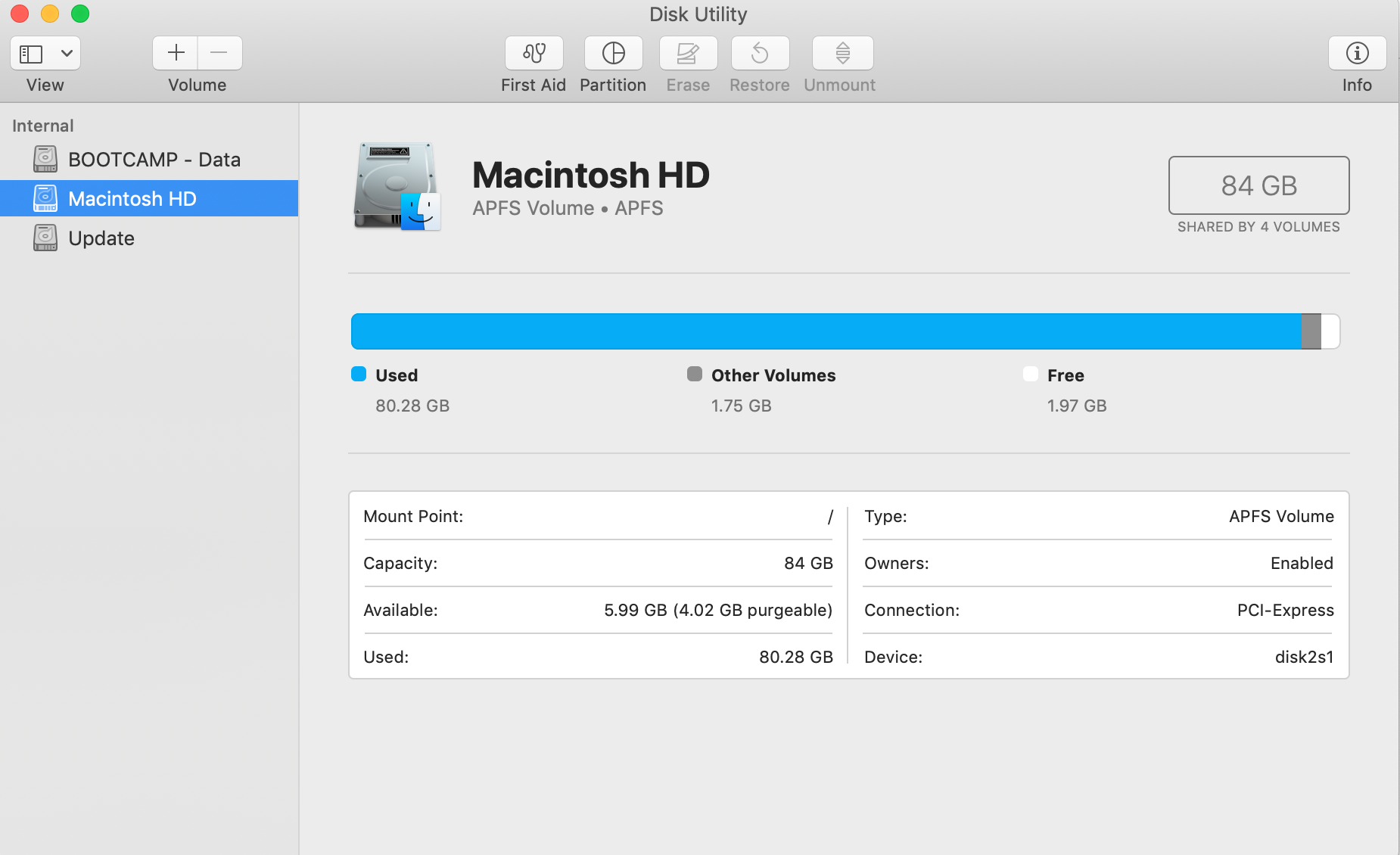Click the gray Other Volumes bar segment
The height and width of the screenshot is (855, 1400).
(1311, 331)
